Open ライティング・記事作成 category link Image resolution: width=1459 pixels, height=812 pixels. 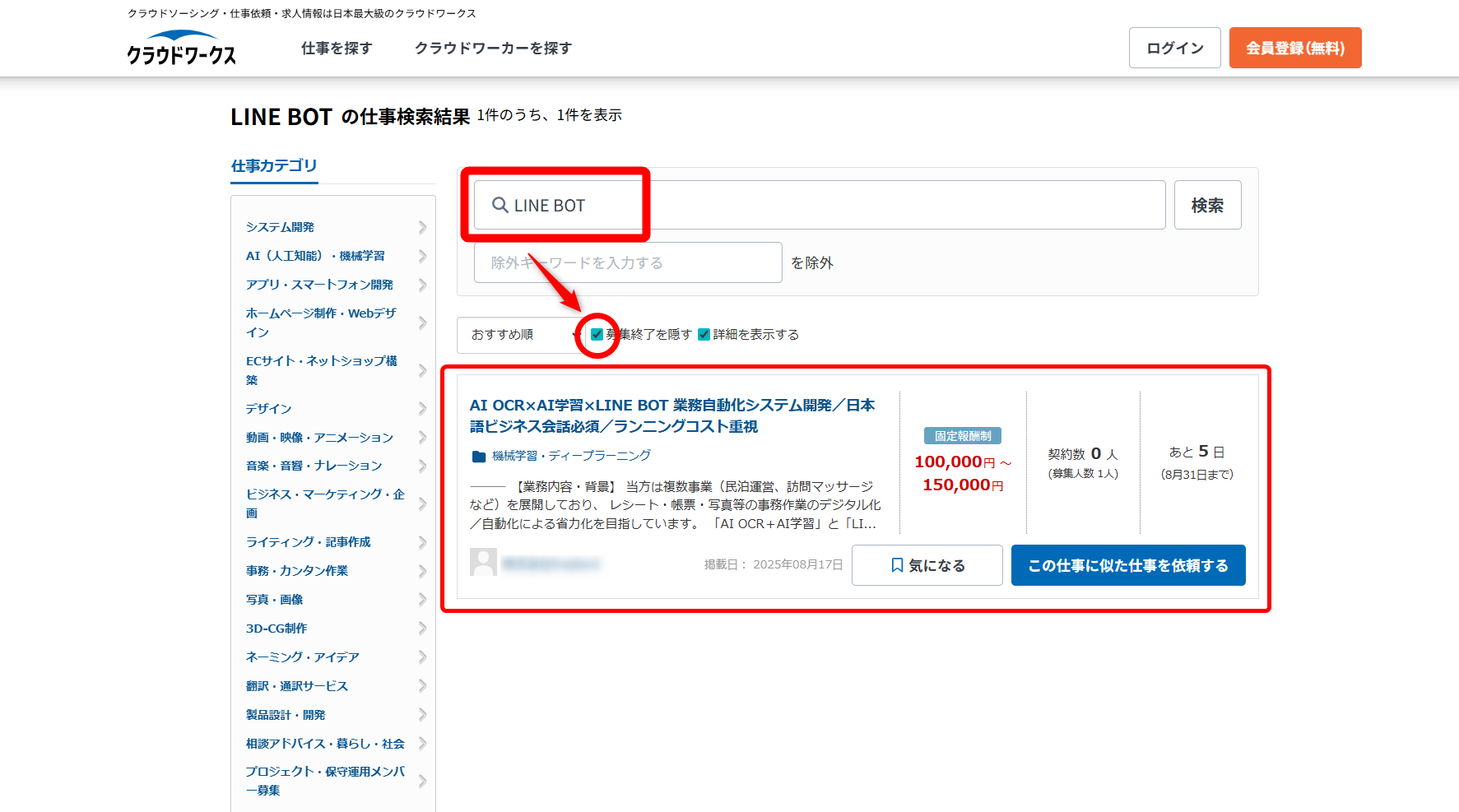point(308,542)
